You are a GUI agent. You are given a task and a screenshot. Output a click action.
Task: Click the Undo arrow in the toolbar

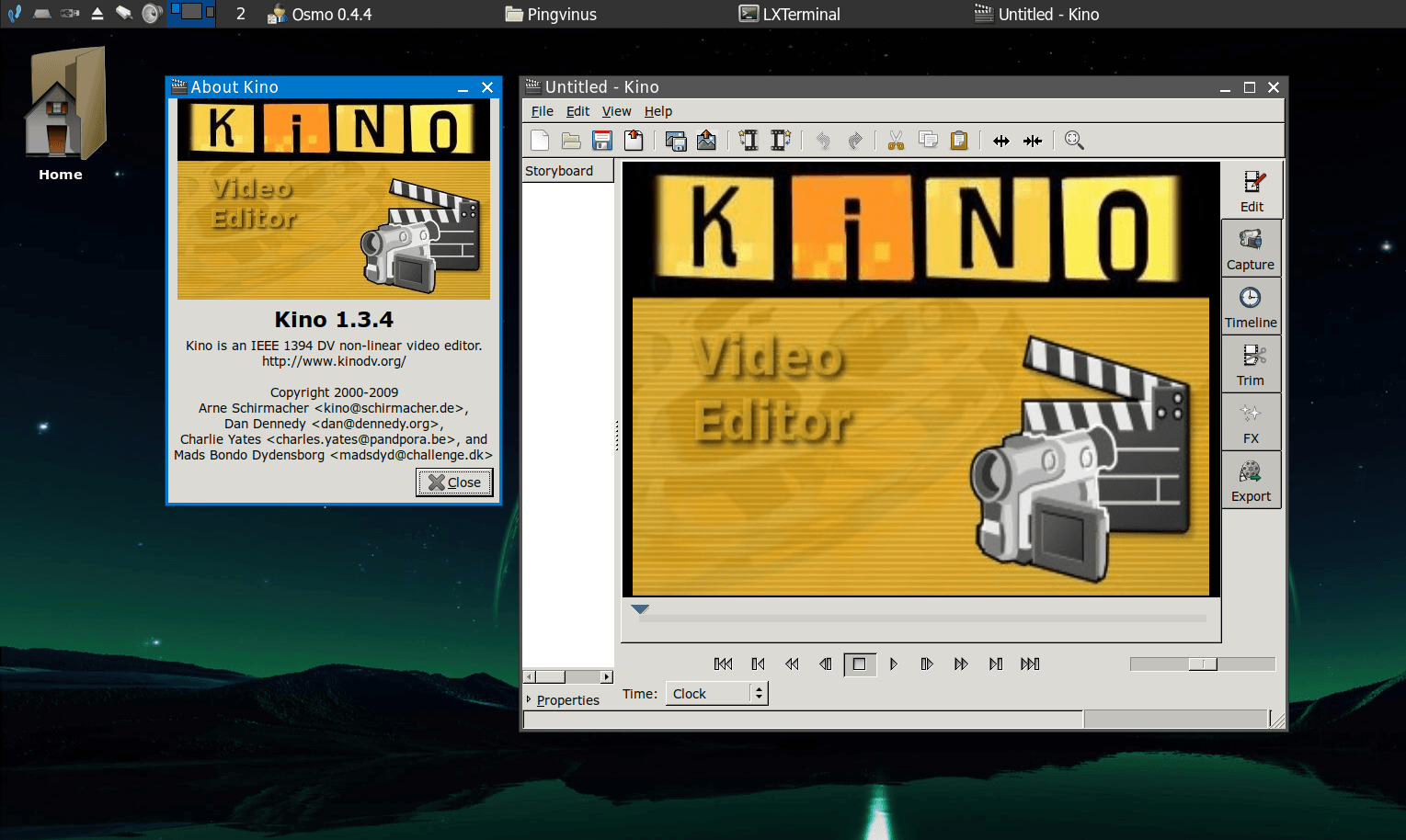(x=823, y=141)
